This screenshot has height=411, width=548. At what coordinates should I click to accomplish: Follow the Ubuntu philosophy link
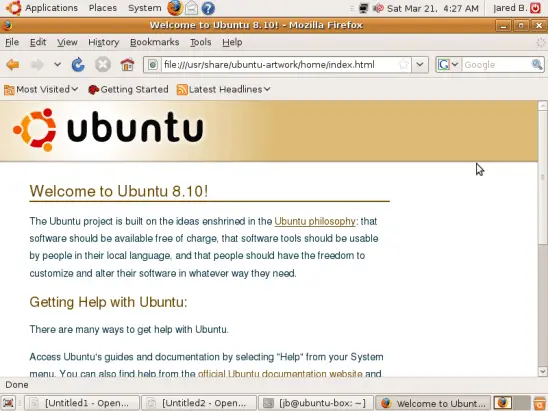315,221
